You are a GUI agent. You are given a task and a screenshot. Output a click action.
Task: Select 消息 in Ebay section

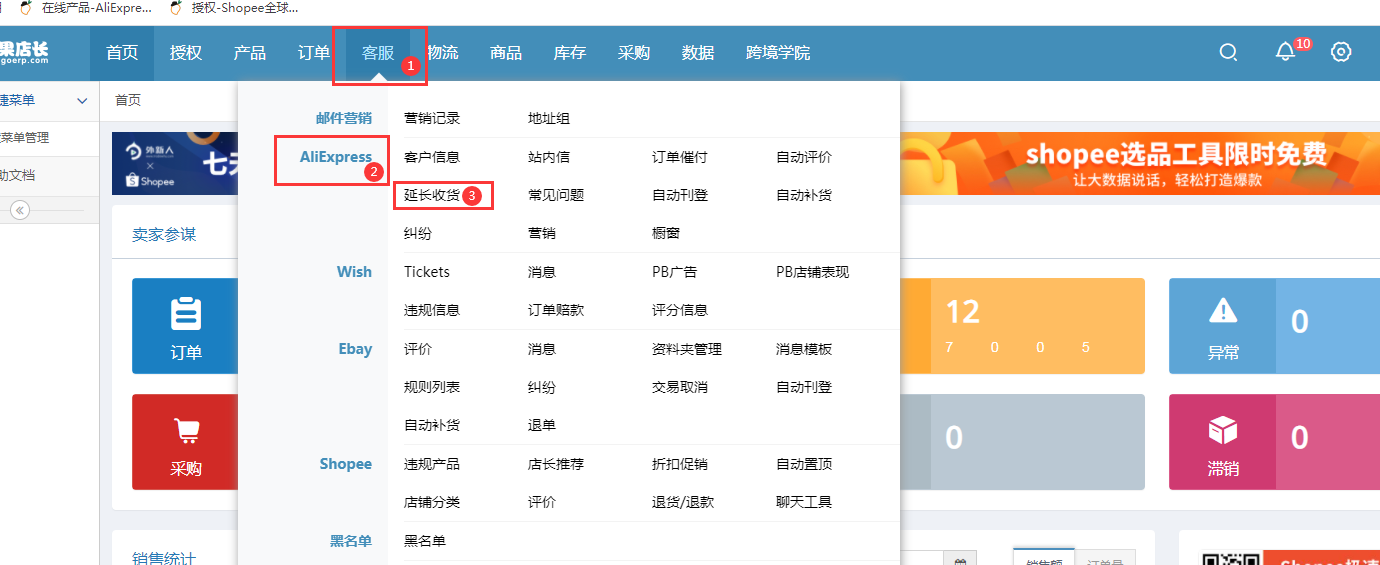542,349
